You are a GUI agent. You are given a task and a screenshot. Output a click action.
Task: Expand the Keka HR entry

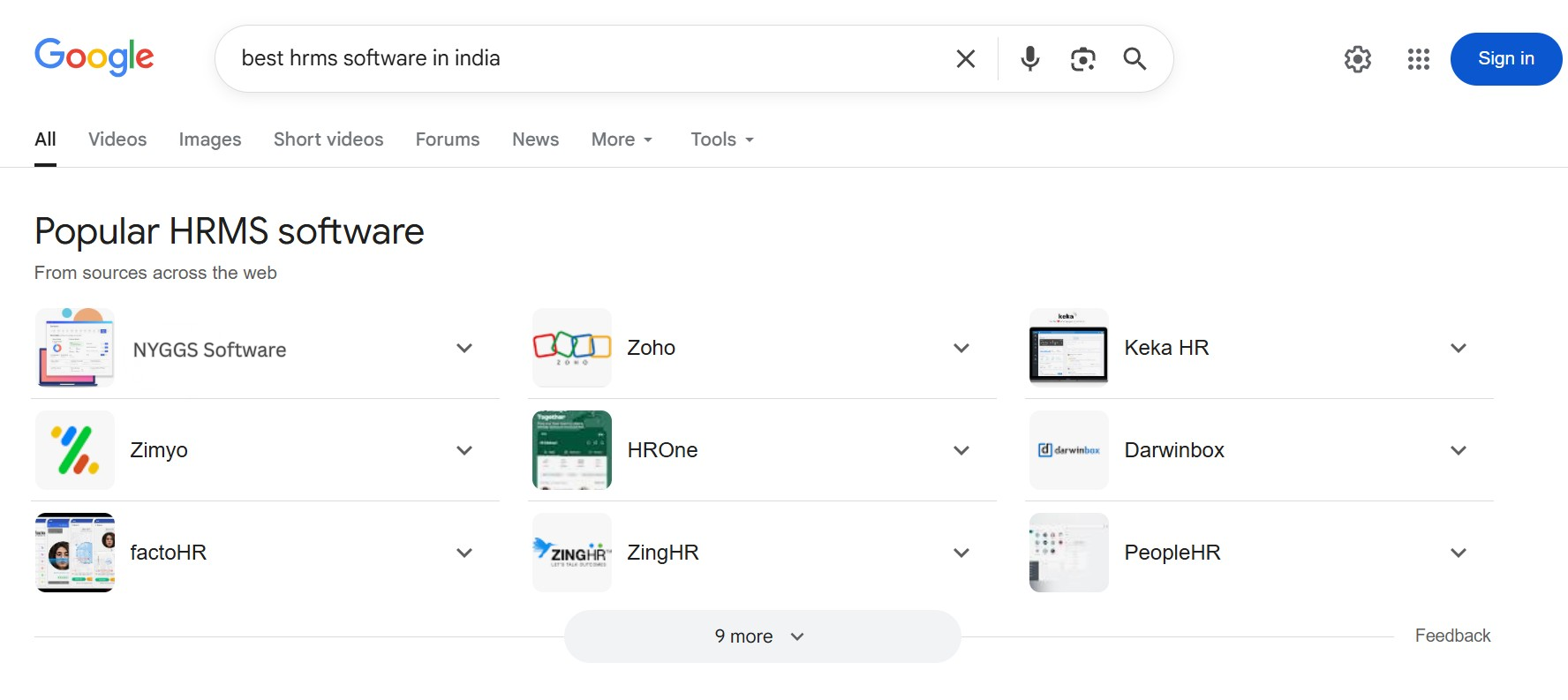[x=1459, y=349]
